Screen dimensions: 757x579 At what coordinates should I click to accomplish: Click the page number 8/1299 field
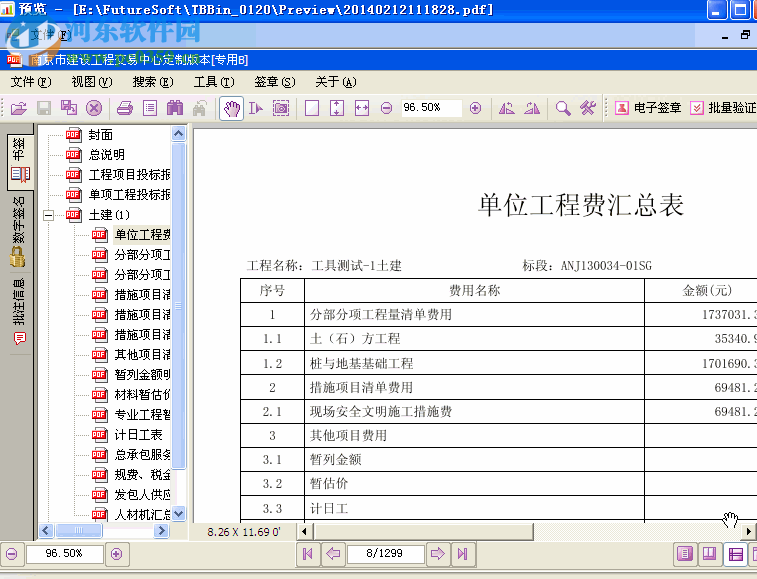385,553
